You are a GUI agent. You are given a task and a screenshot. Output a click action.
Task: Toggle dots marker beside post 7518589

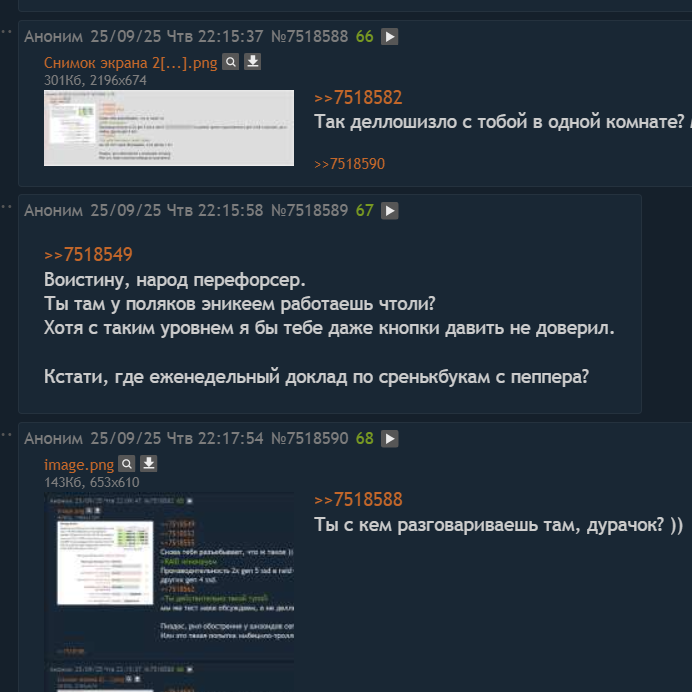tap(6, 207)
